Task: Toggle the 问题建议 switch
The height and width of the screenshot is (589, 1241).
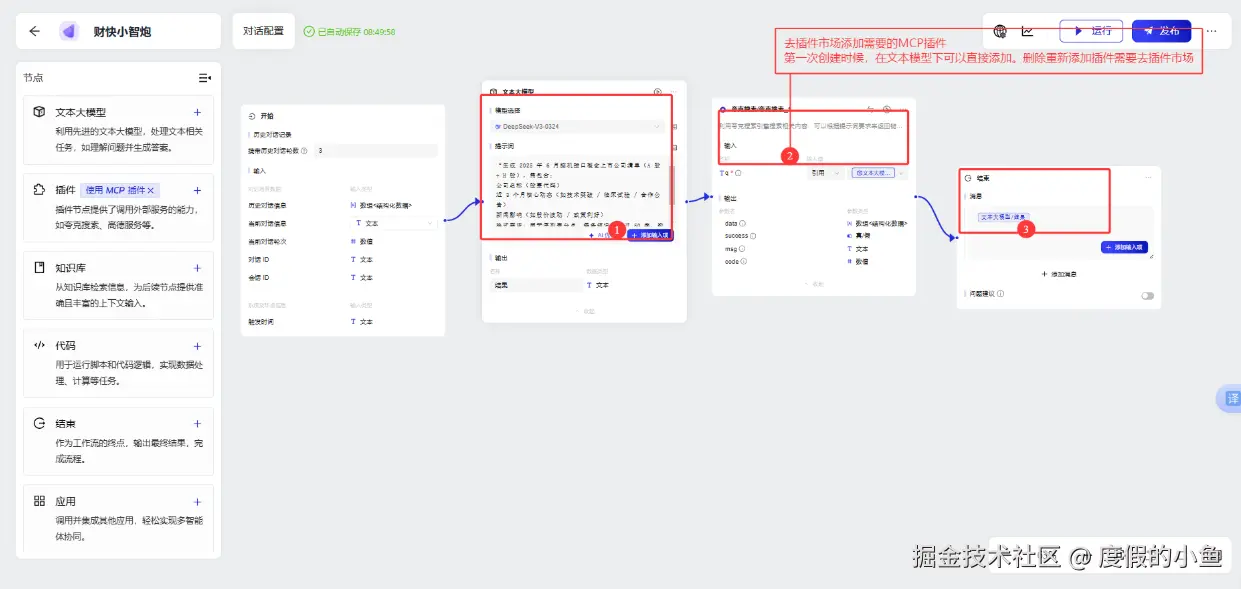Action: (1147, 295)
